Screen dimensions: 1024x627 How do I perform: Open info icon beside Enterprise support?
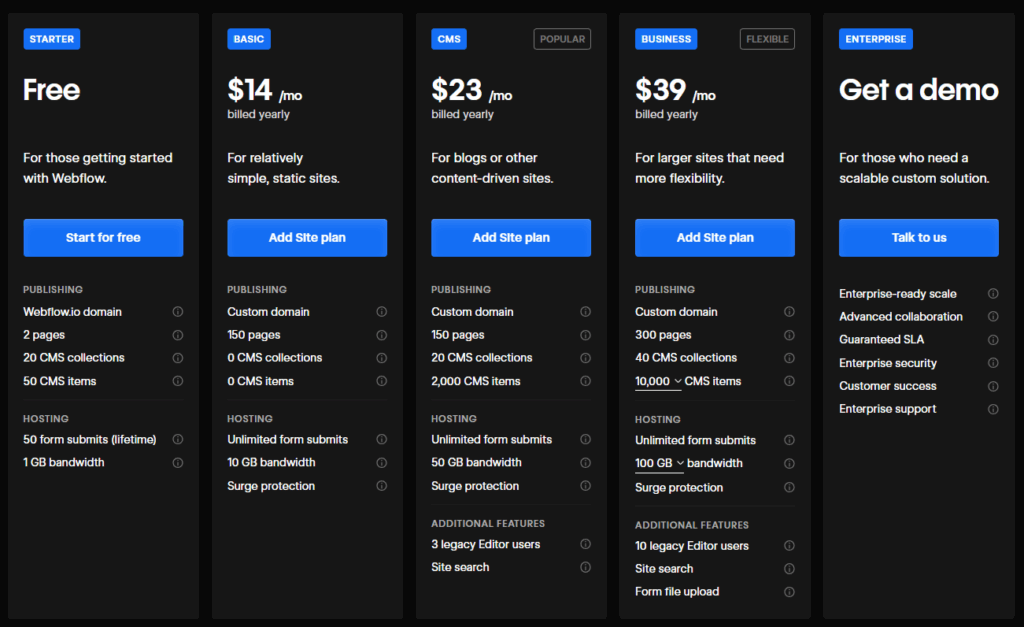(993, 409)
